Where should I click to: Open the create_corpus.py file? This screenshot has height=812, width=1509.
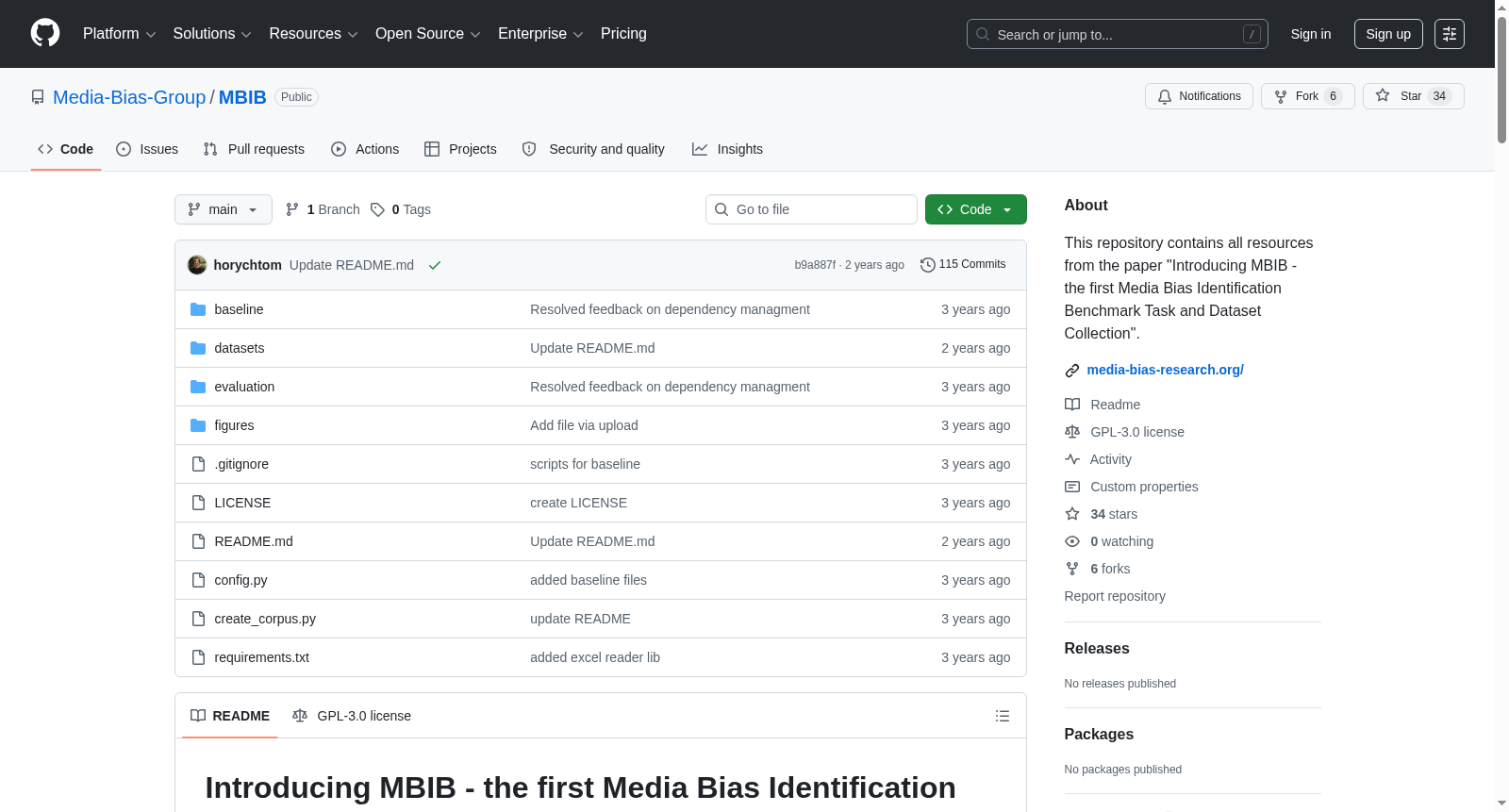265,619
